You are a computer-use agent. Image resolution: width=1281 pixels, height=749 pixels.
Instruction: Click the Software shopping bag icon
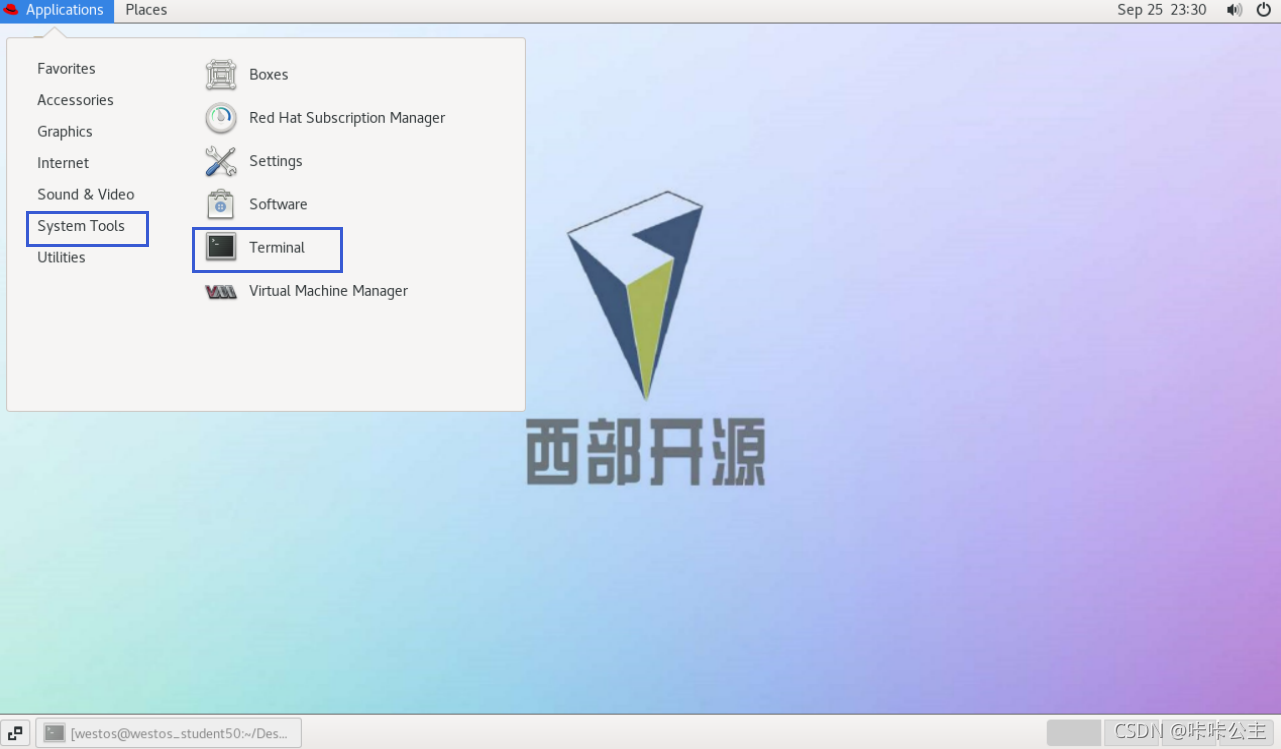pos(221,204)
